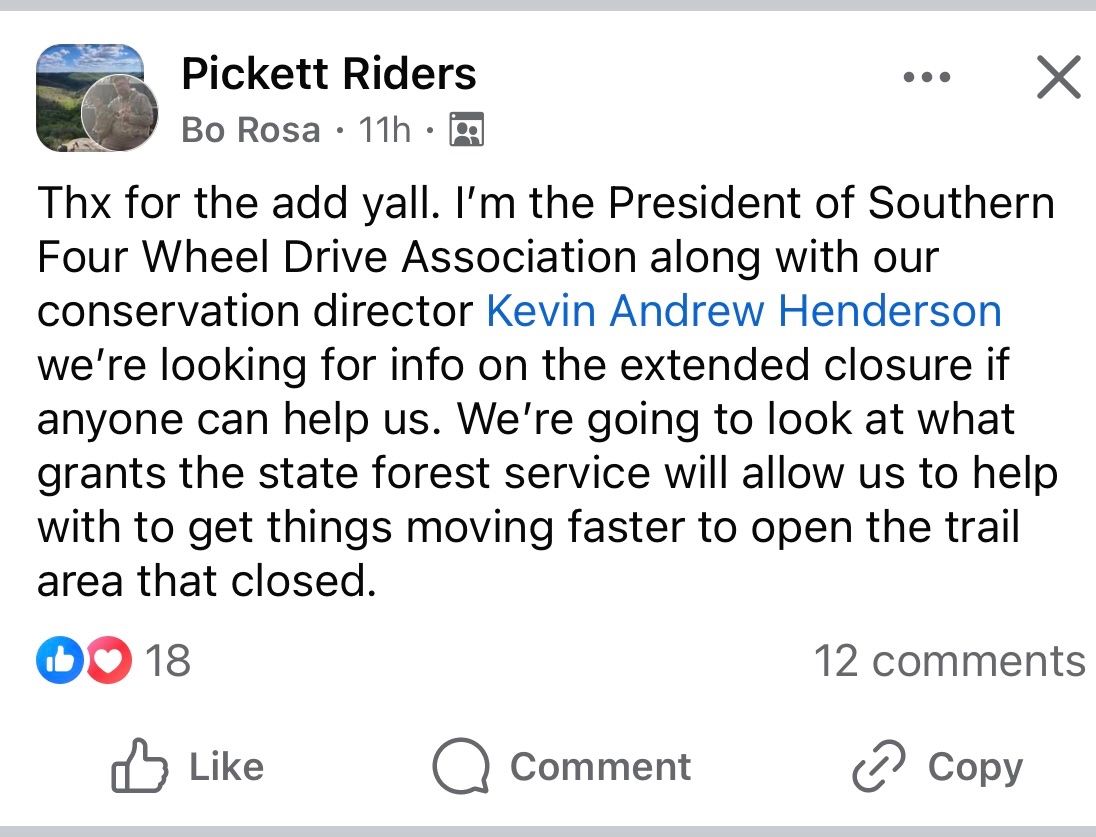
Task: Open Bo Rosa's circular profile picture
Action: [119, 114]
